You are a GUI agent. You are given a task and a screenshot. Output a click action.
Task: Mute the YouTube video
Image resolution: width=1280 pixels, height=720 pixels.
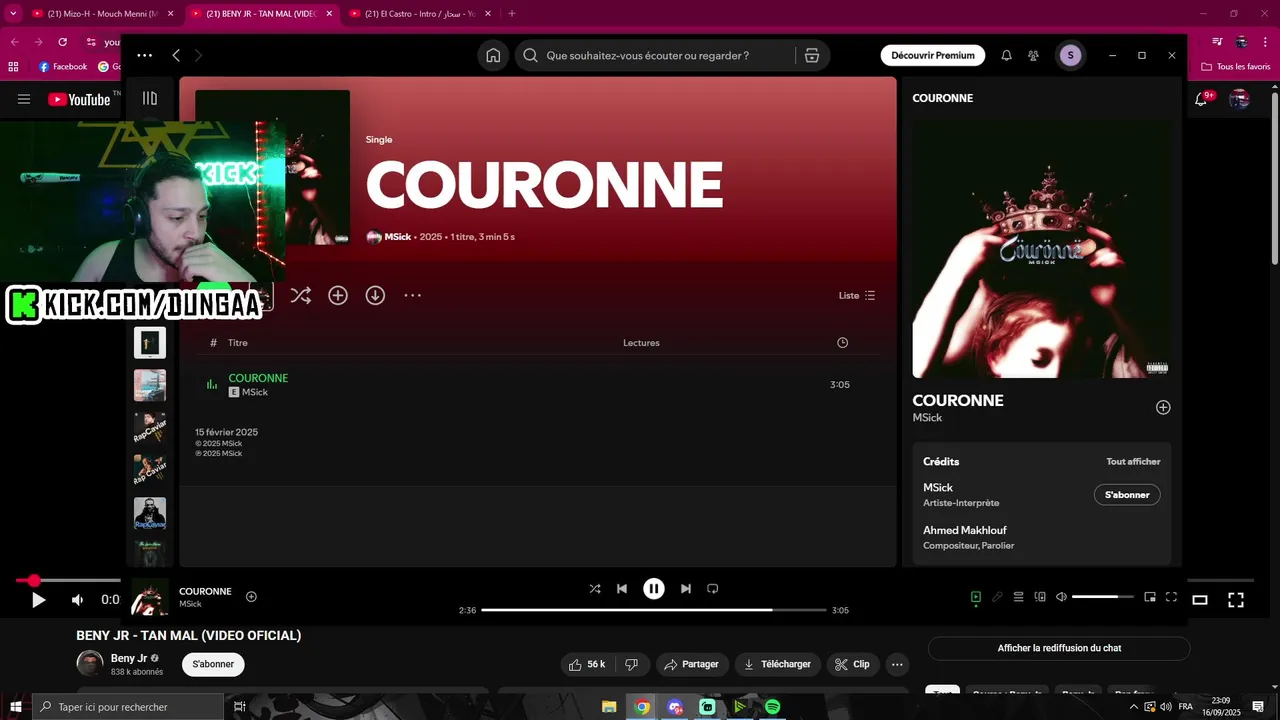pos(77,600)
